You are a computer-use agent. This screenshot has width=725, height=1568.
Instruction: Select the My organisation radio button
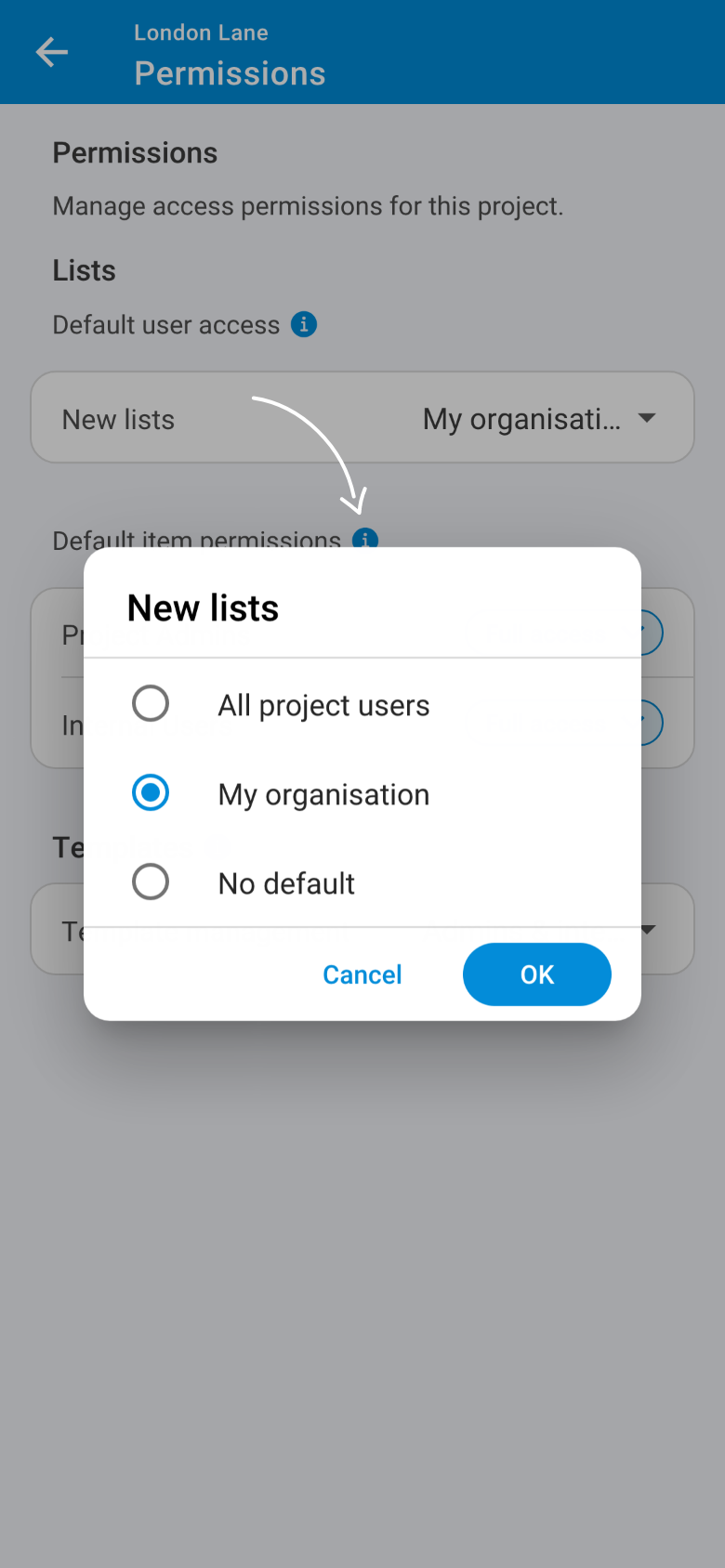click(151, 792)
